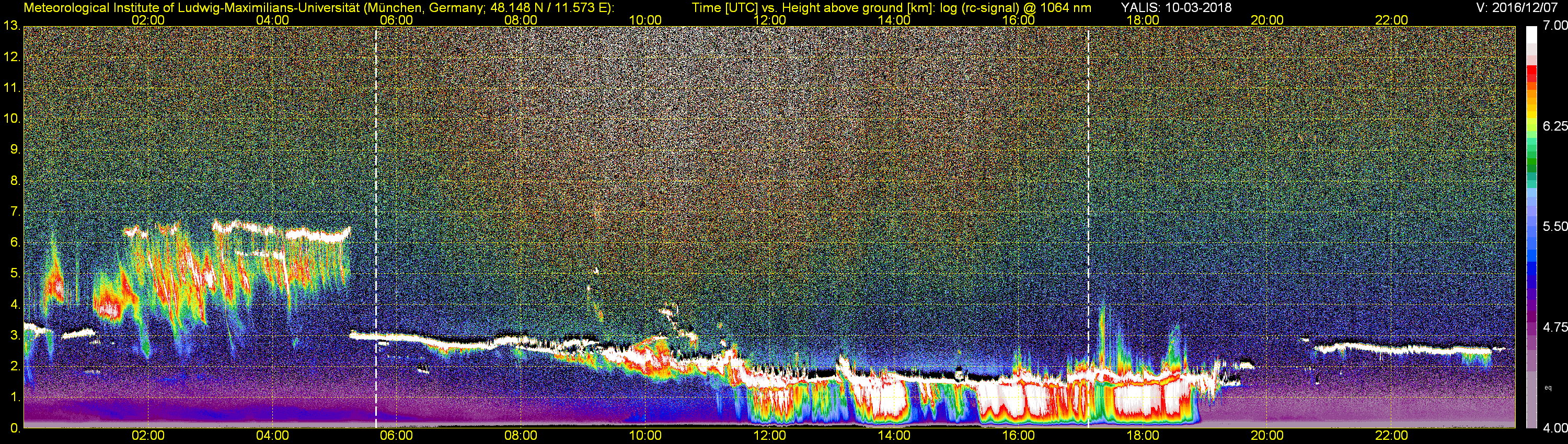The width and height of the screenshot is (1568, 444).
Task: Click the 6.25 value on the colorbar
Action: [x=1554, y=126]
